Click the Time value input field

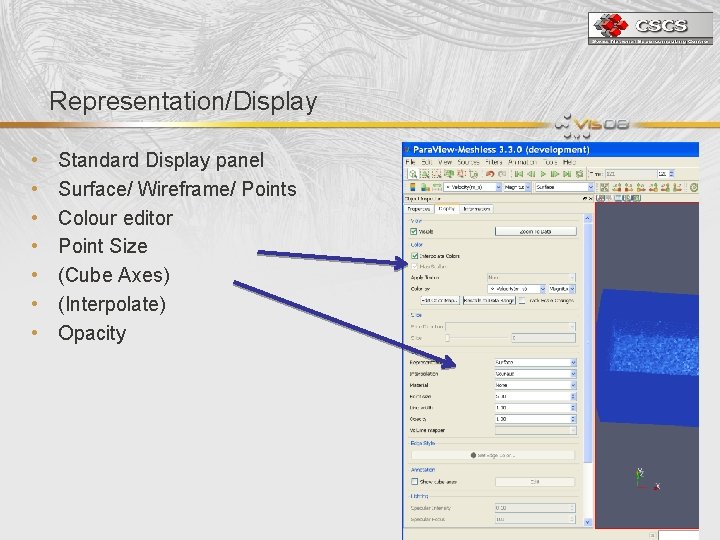tap(631, 174)
